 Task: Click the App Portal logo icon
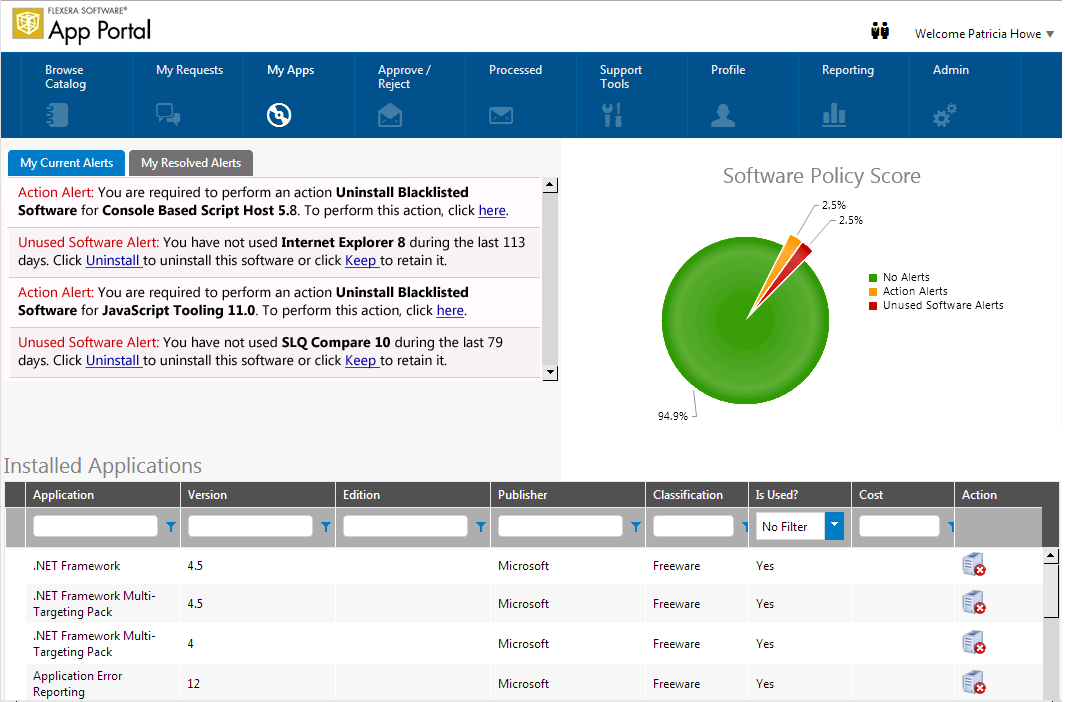pos(28,24)
